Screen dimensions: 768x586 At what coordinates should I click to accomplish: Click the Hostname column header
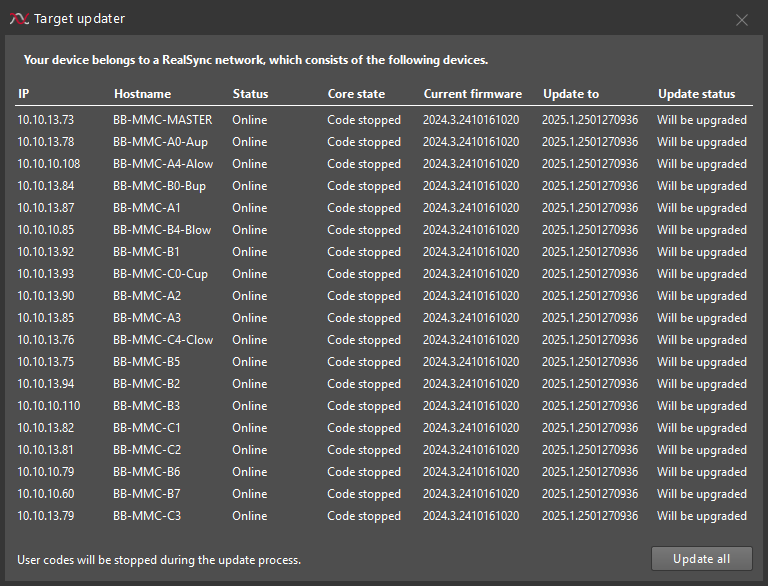pos(143,94)
